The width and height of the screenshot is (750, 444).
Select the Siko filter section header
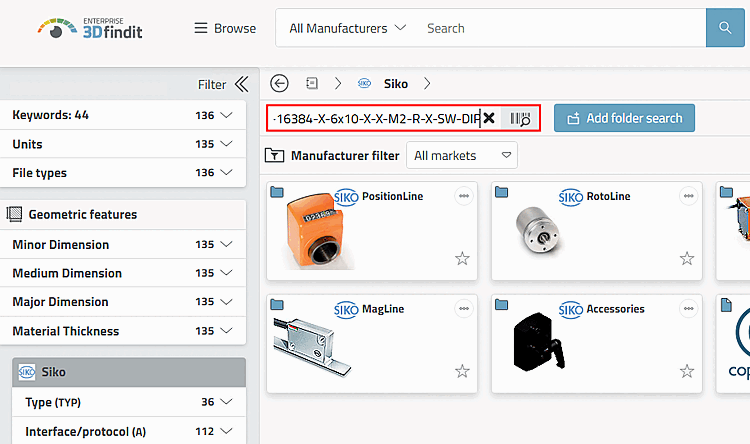129,372
